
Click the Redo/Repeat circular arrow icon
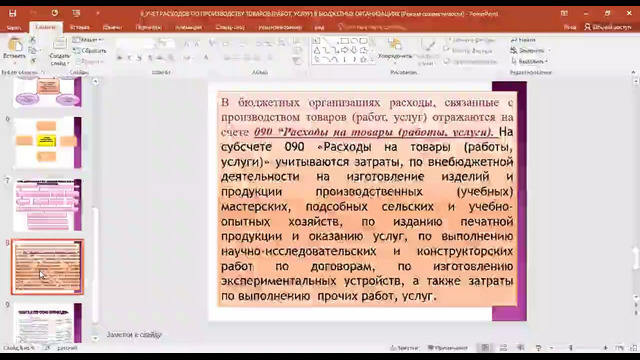pos(55,13)
